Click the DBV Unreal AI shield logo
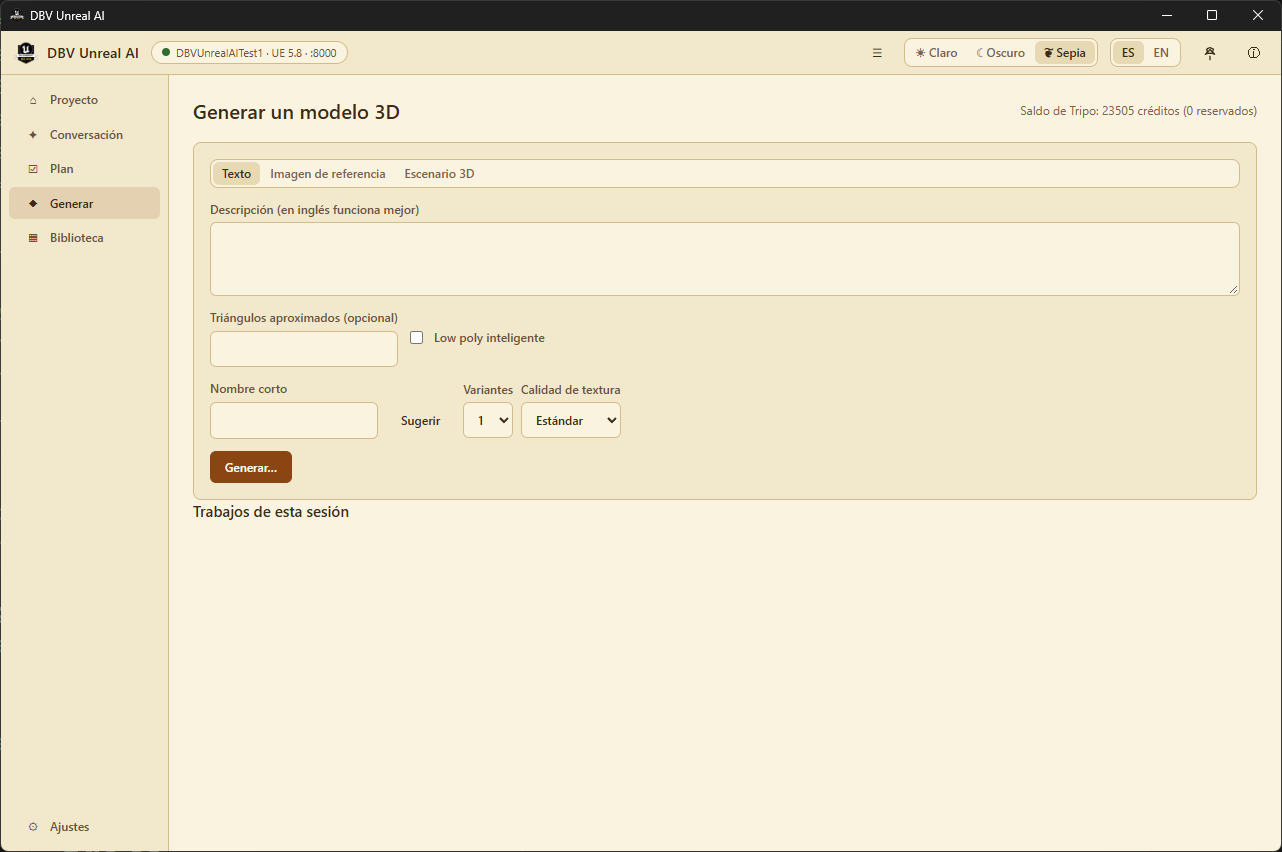Image resolution: width=1282 pixels, height=852 pixels. (x=27, y=53)
